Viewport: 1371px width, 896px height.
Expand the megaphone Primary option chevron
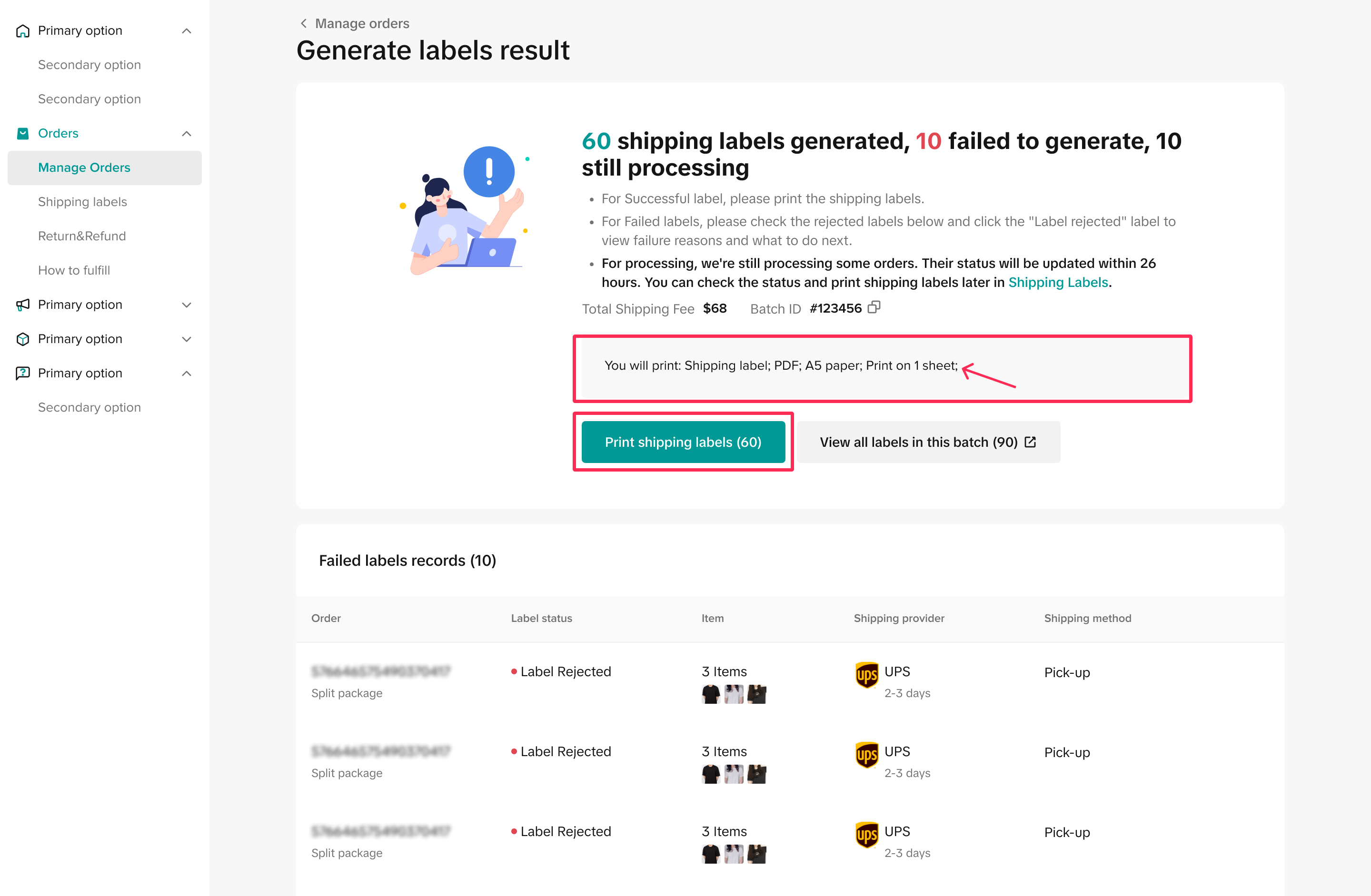(187, 305)
